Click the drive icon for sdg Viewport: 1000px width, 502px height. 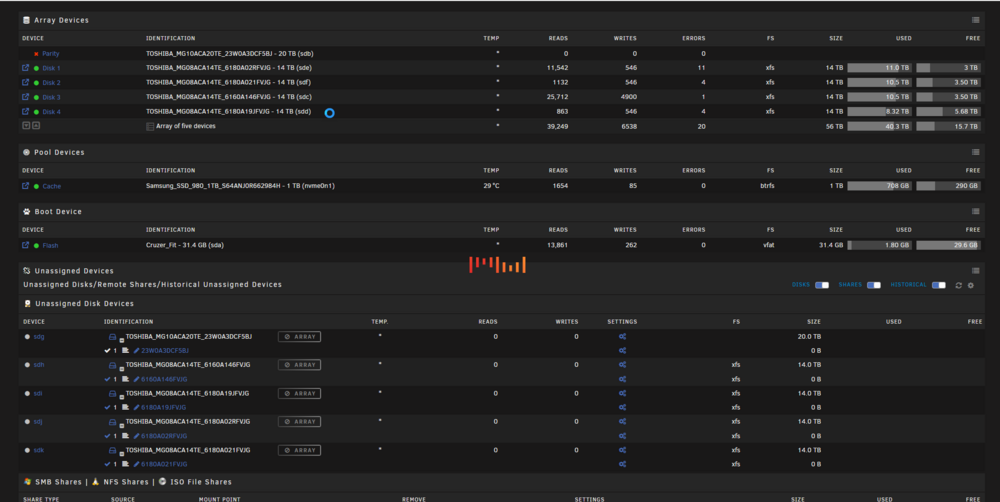pyautogui.click(x=112, y=337)
